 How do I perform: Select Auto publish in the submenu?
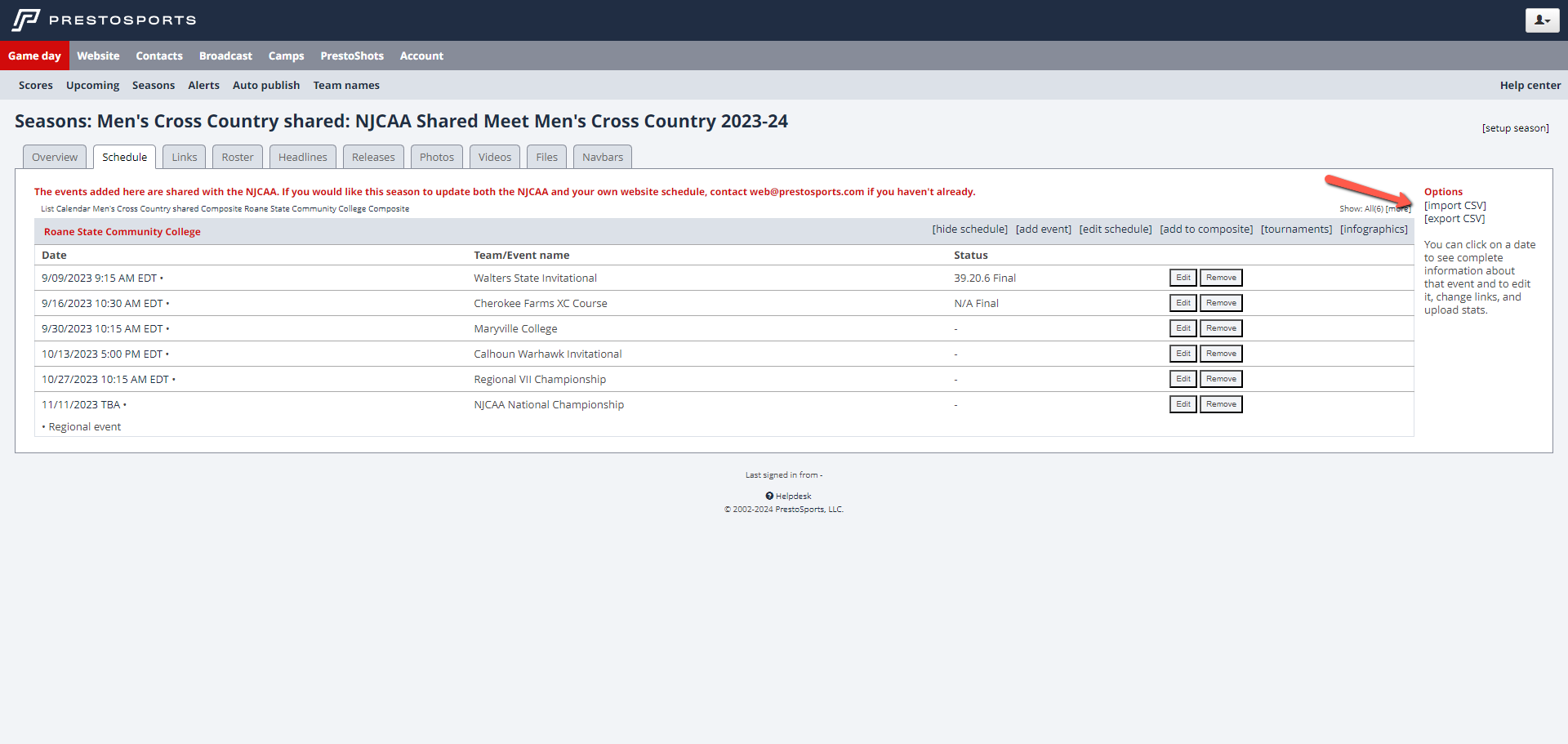(x=265, y=85)
